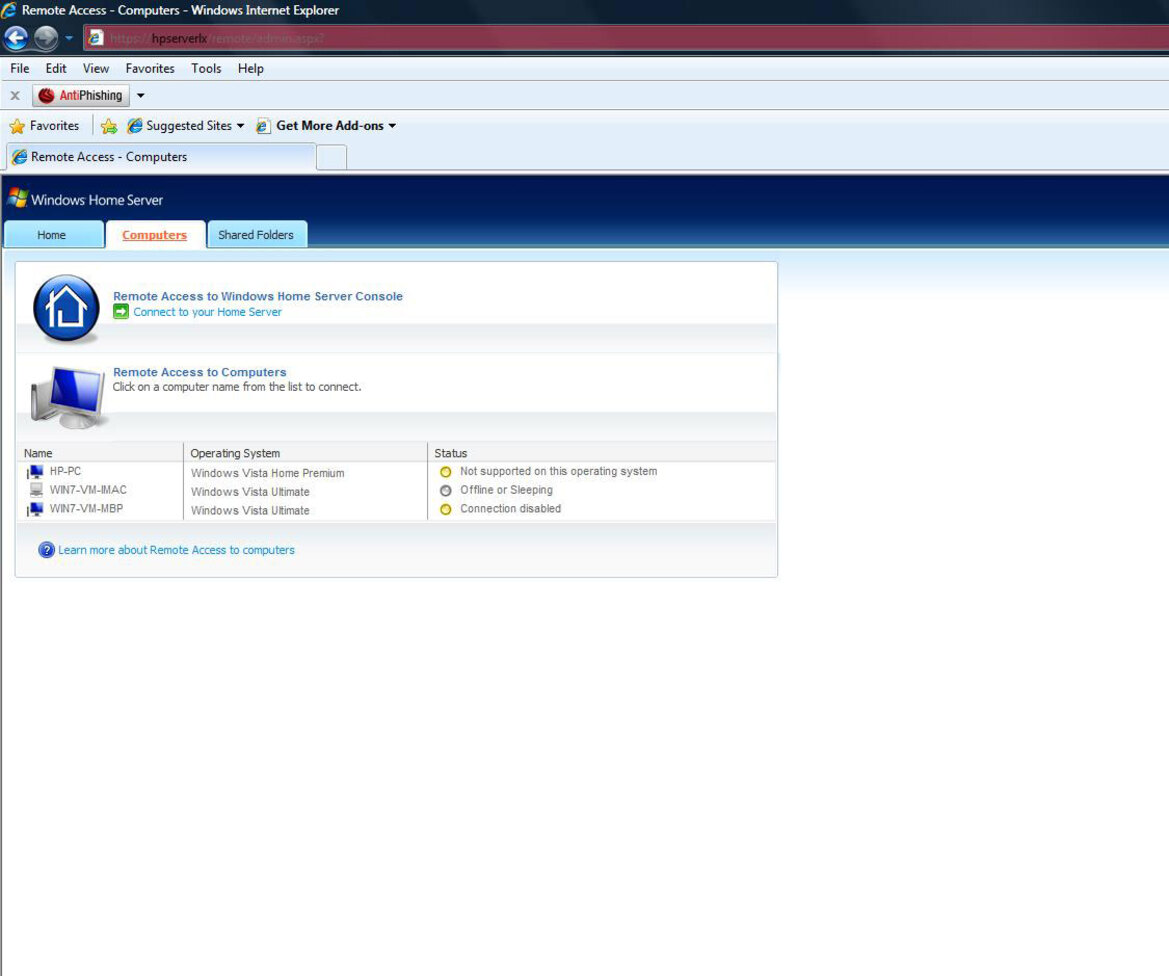Image resolution: width=1169 pixels, height=976 pixels.
Task: Click Windows Vista Ultimate in WIN7-VM-MBP row
Action: [x=250, y=510]
